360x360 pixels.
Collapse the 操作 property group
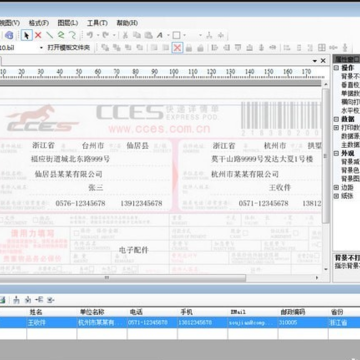[336, 68]
